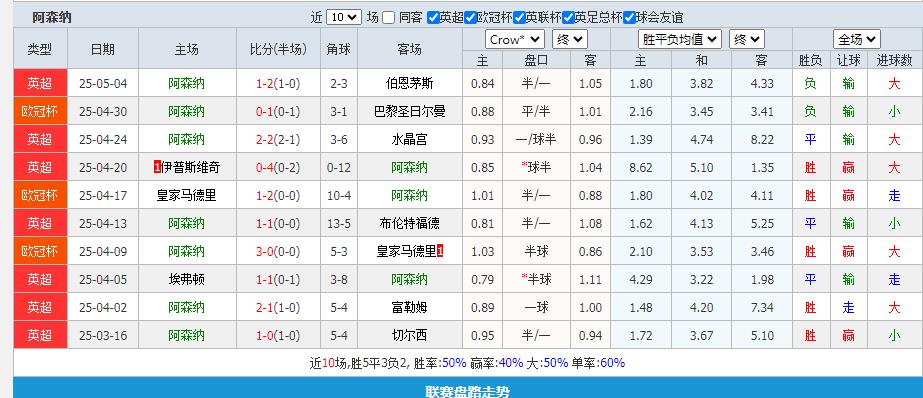Open 埃弗顿 home team link
This screenshot has width=923, height=398.
[x=187, y=279]
